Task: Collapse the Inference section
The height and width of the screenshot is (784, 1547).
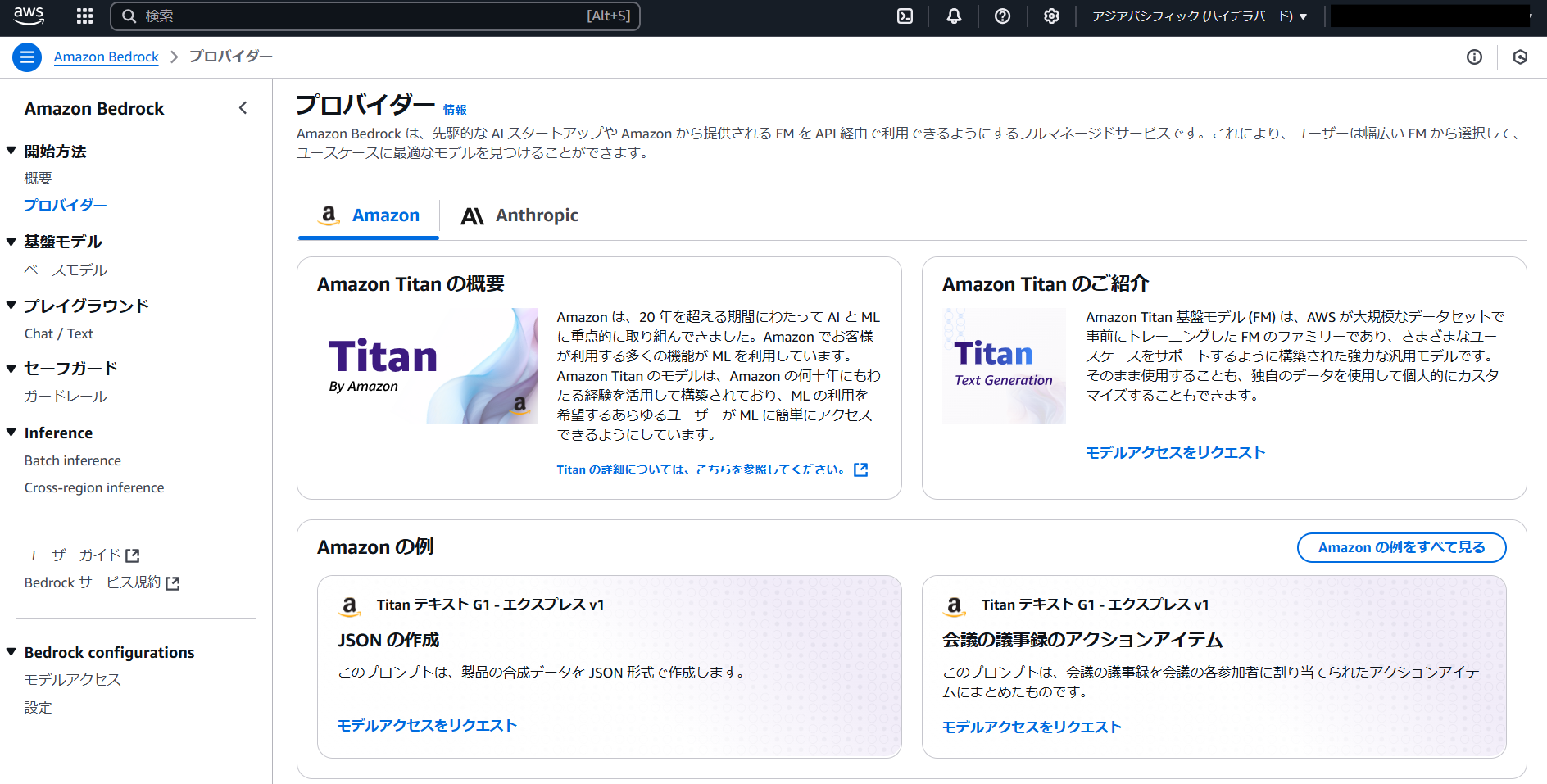Action: [11, 433]
